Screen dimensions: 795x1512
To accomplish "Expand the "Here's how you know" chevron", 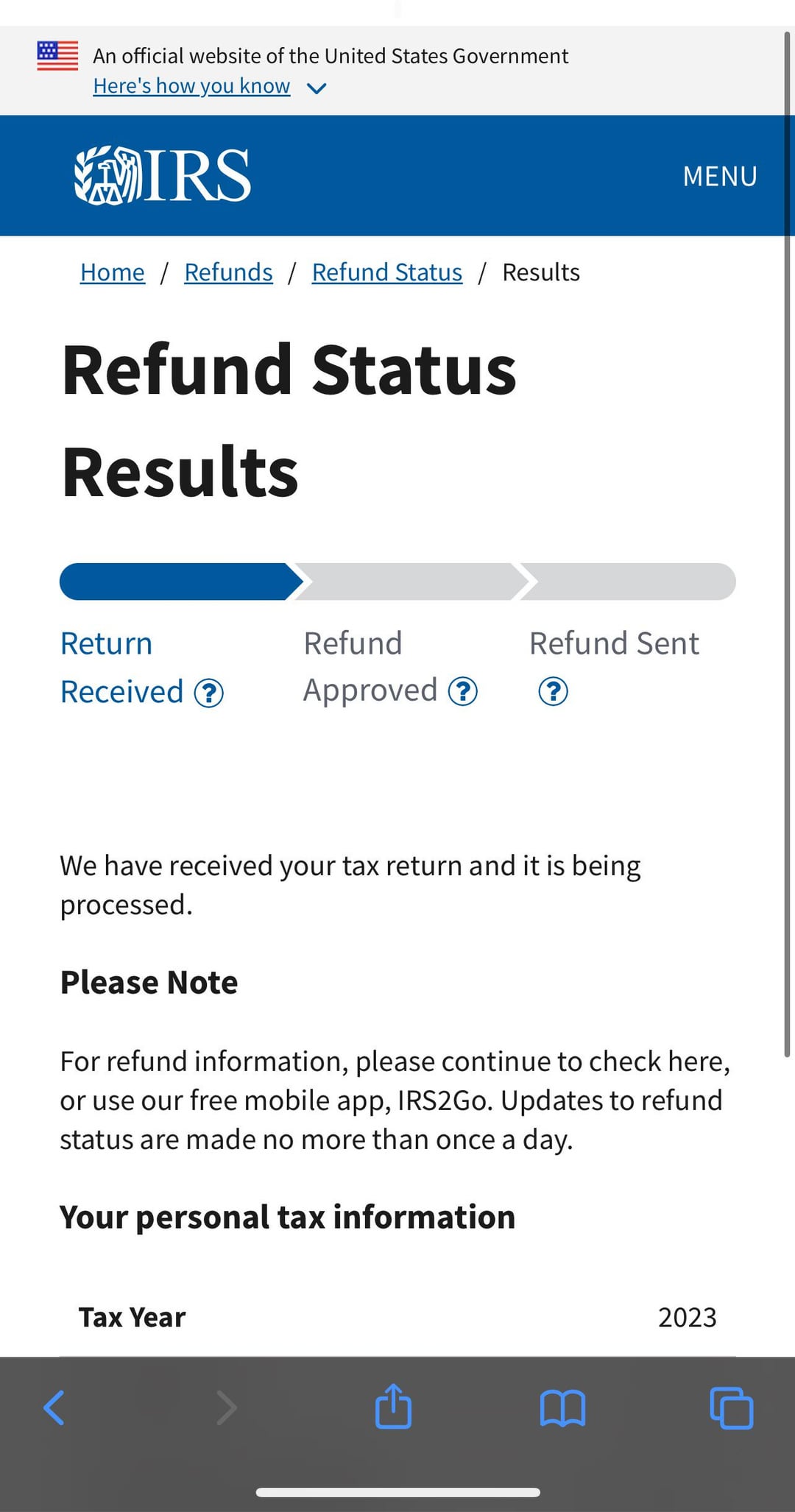I will pyautogui.click(x=317, y=88).
